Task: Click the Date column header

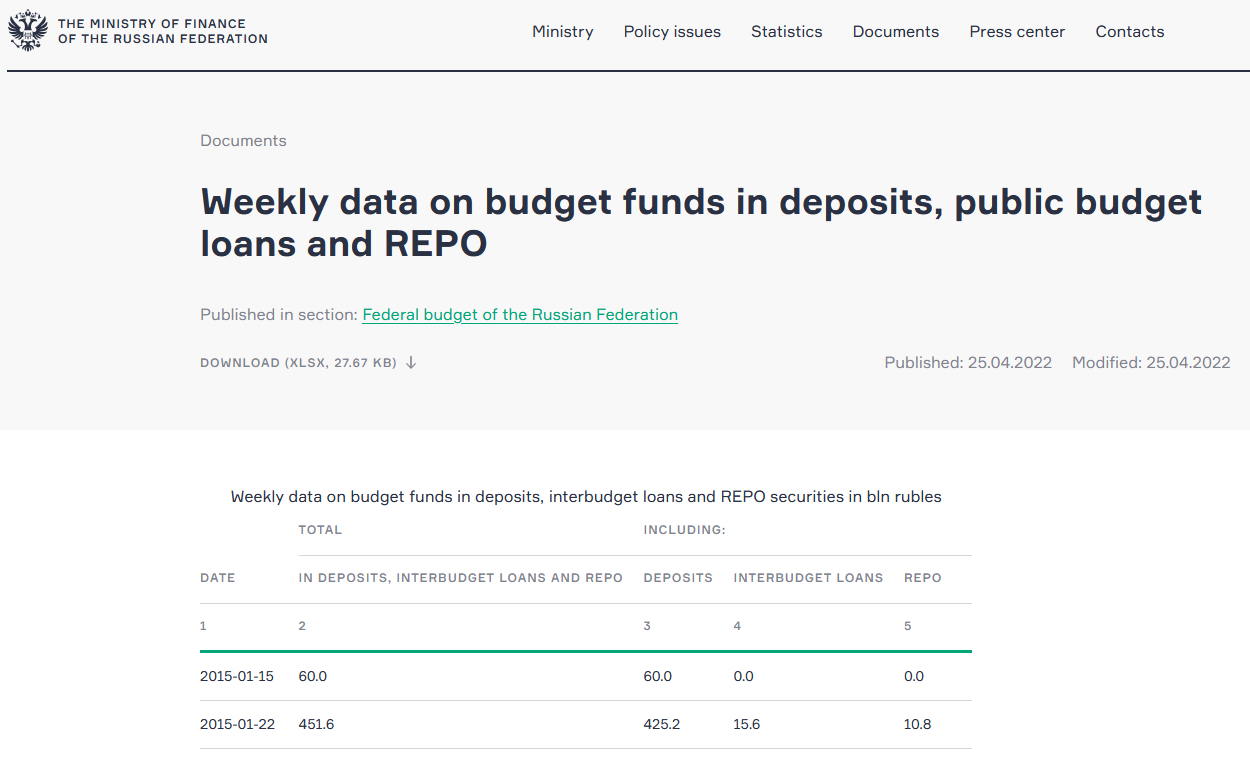Action: [x=217, y=578]
